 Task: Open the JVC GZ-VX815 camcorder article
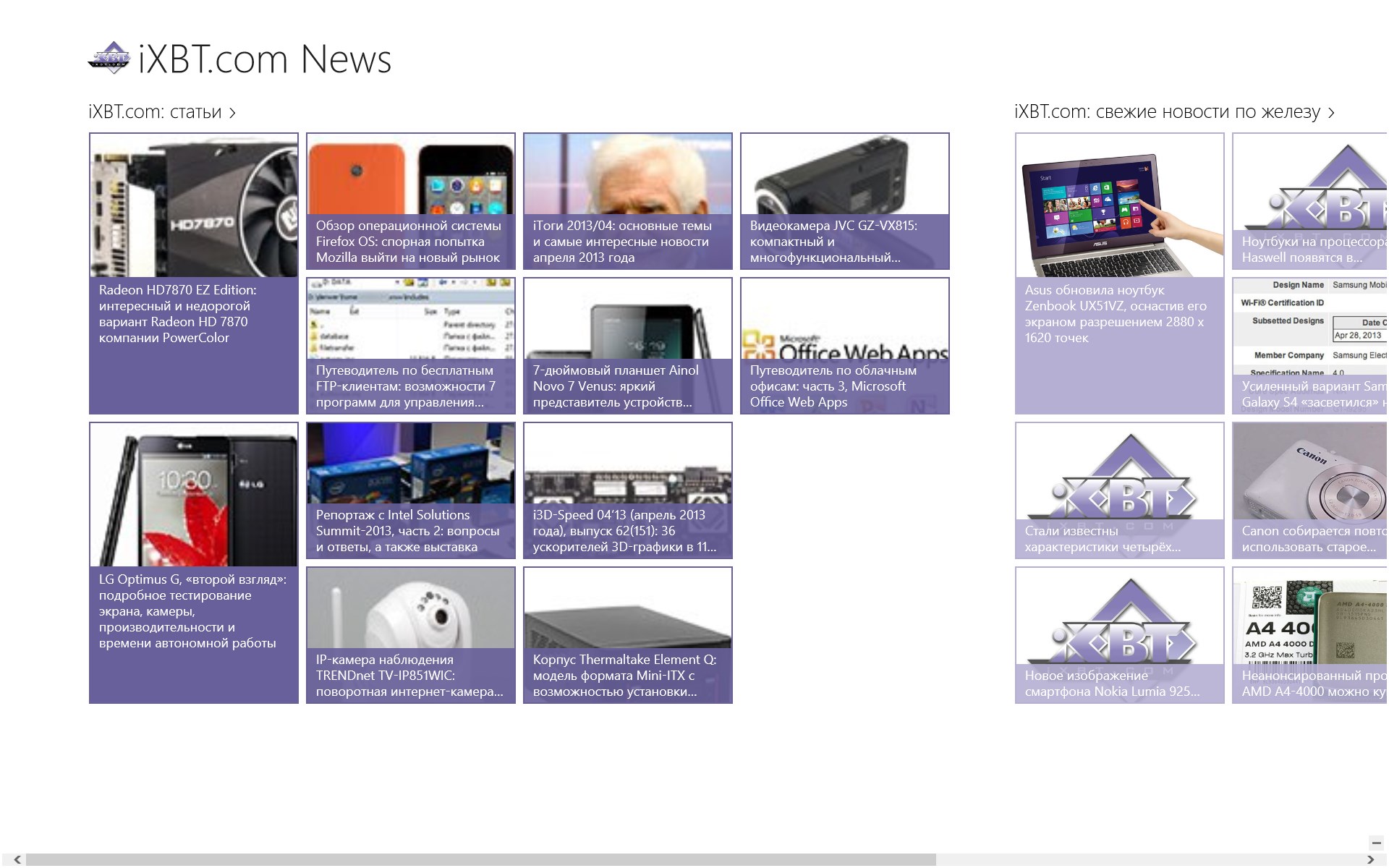[x=845, y=201]
